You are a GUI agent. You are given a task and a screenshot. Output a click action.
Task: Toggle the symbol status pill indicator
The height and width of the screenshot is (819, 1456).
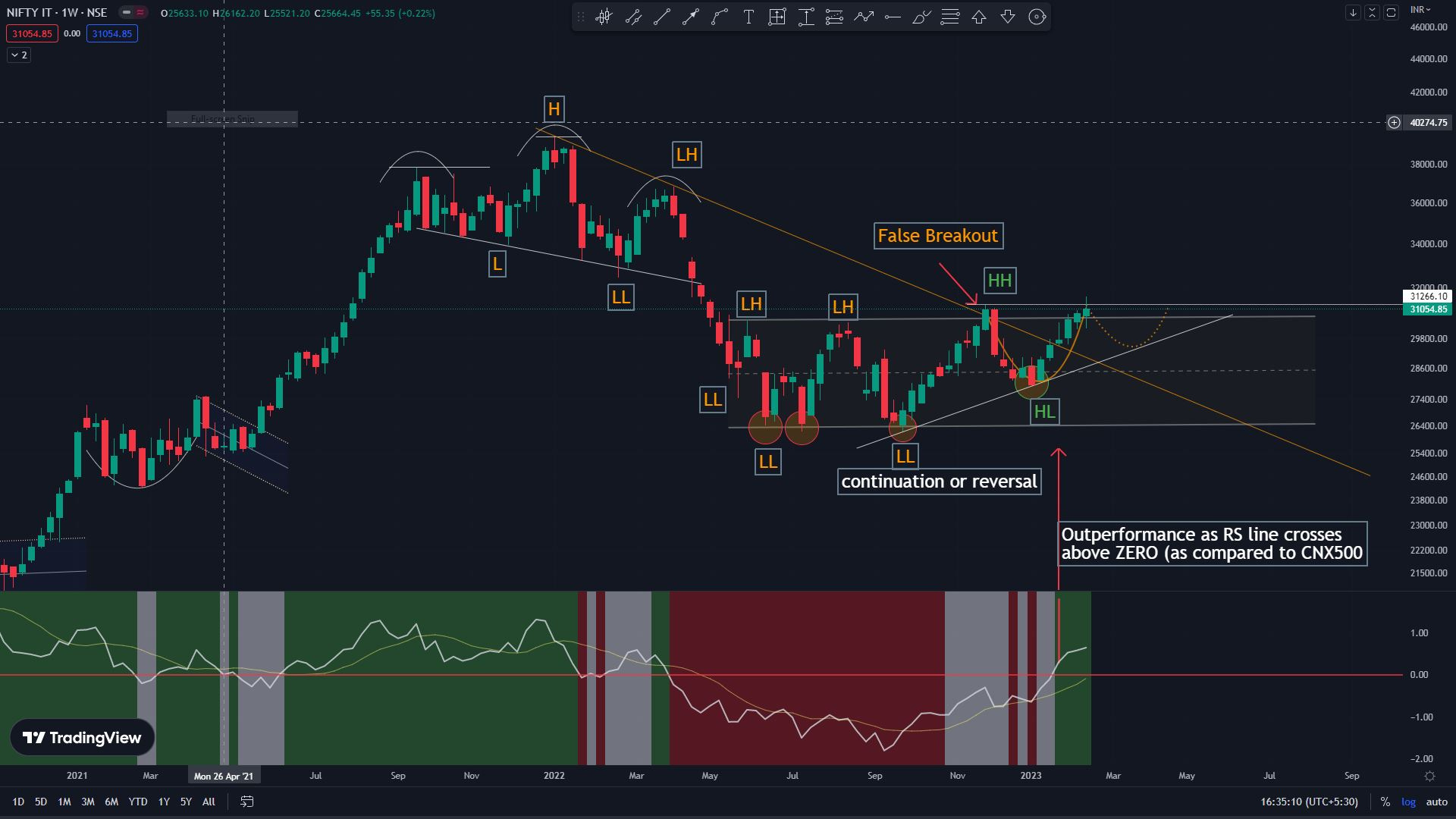(x=133, y=13)
